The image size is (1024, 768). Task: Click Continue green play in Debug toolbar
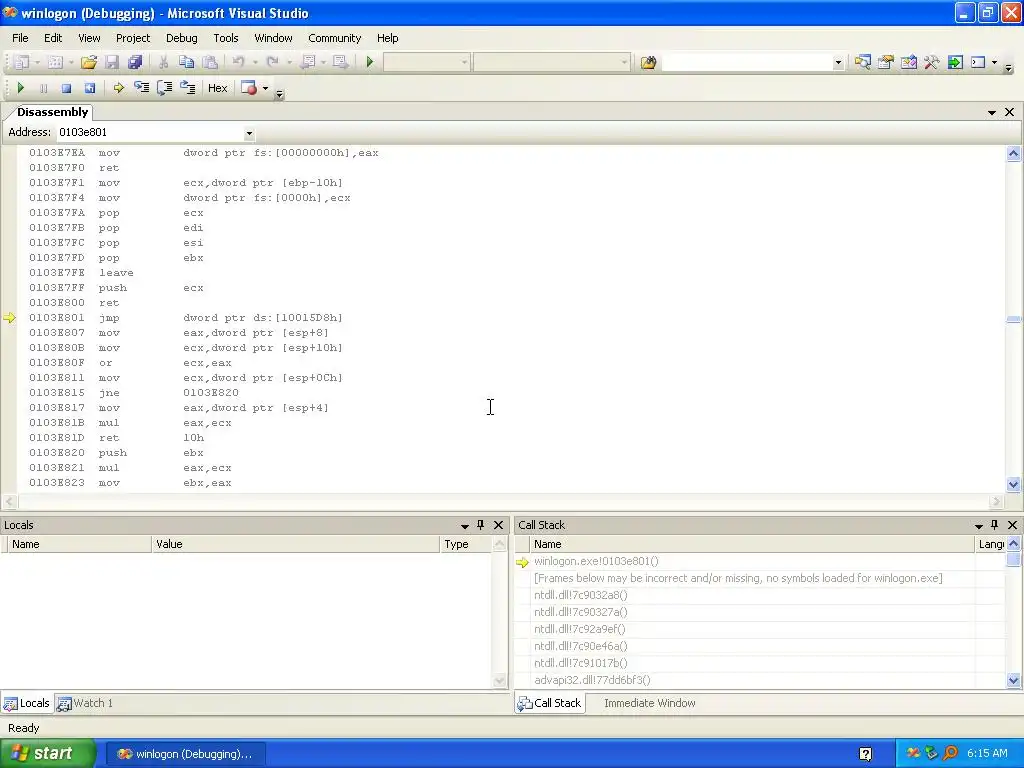pos(20,88)
